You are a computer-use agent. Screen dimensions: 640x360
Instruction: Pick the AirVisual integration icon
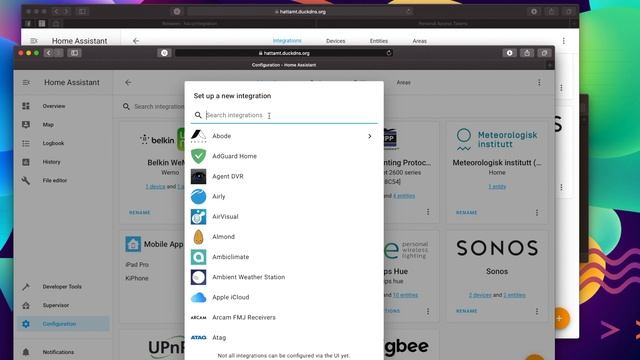[x=198, y=216]
